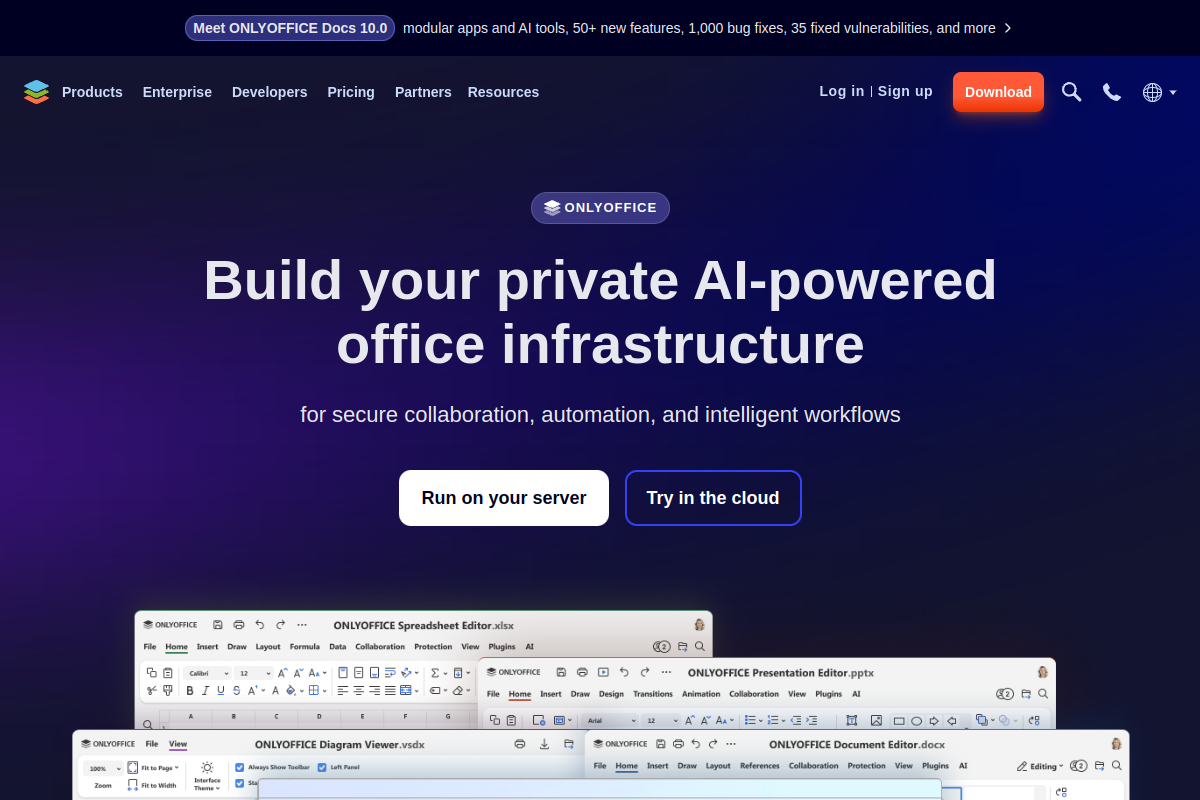Select Transitions tab in Presentation Editor
This screenshot has height=800, width=1200.
point(653,694)
